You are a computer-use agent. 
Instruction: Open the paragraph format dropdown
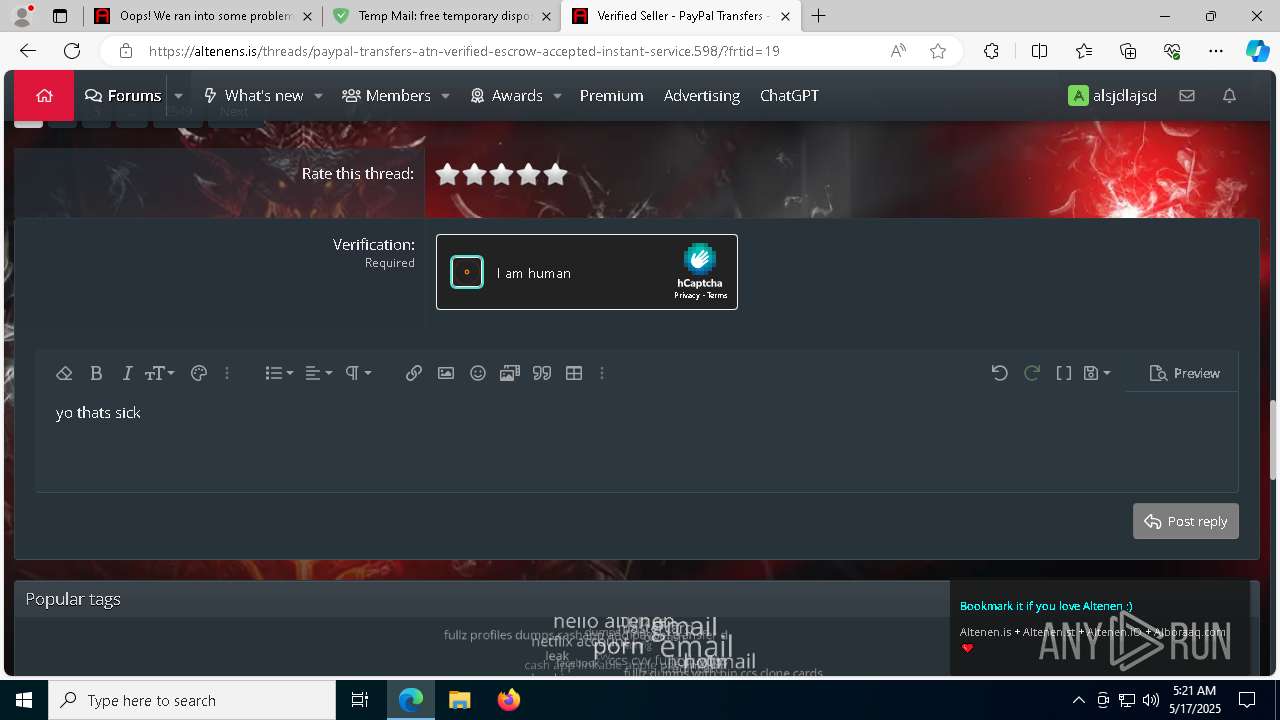(x=358, y=373)
